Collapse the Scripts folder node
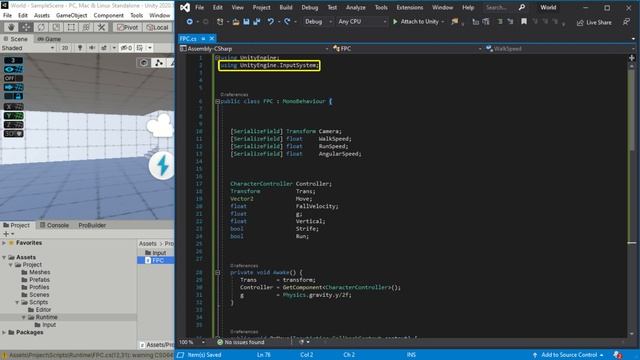Screen dimensions: 640x360 (17, 302)
